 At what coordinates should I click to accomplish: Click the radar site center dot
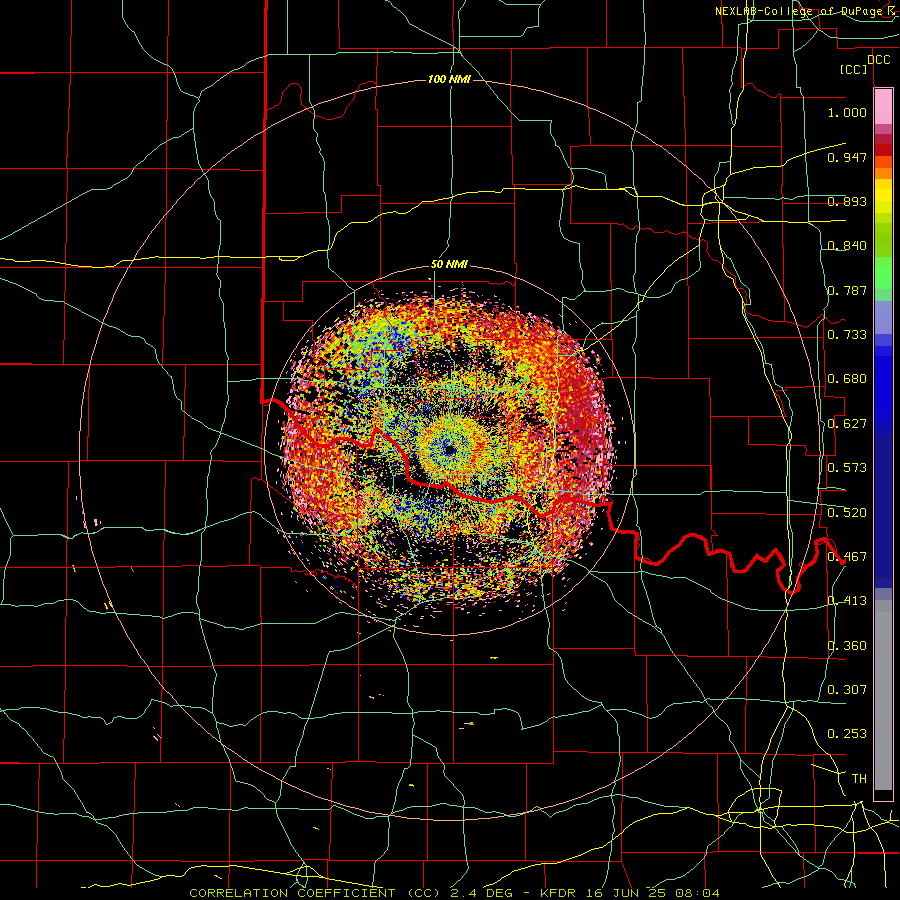click(450, 450)
